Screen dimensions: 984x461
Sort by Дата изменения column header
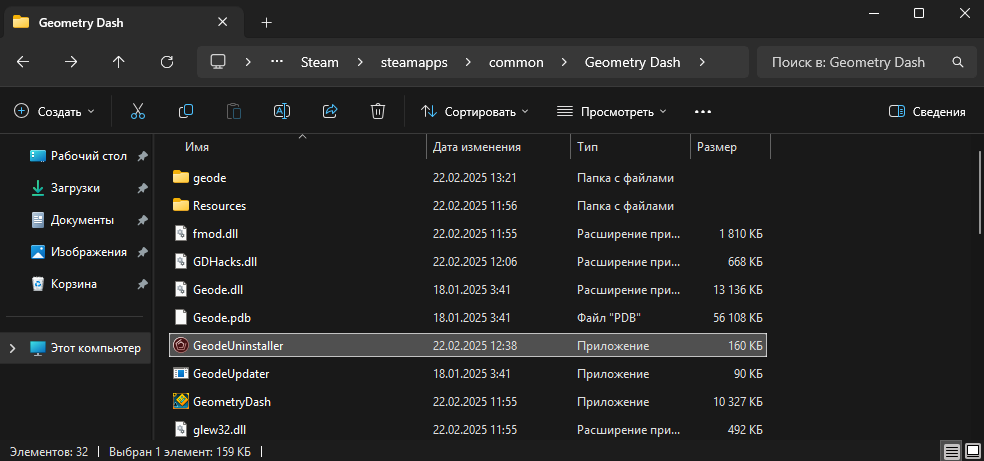477,147
